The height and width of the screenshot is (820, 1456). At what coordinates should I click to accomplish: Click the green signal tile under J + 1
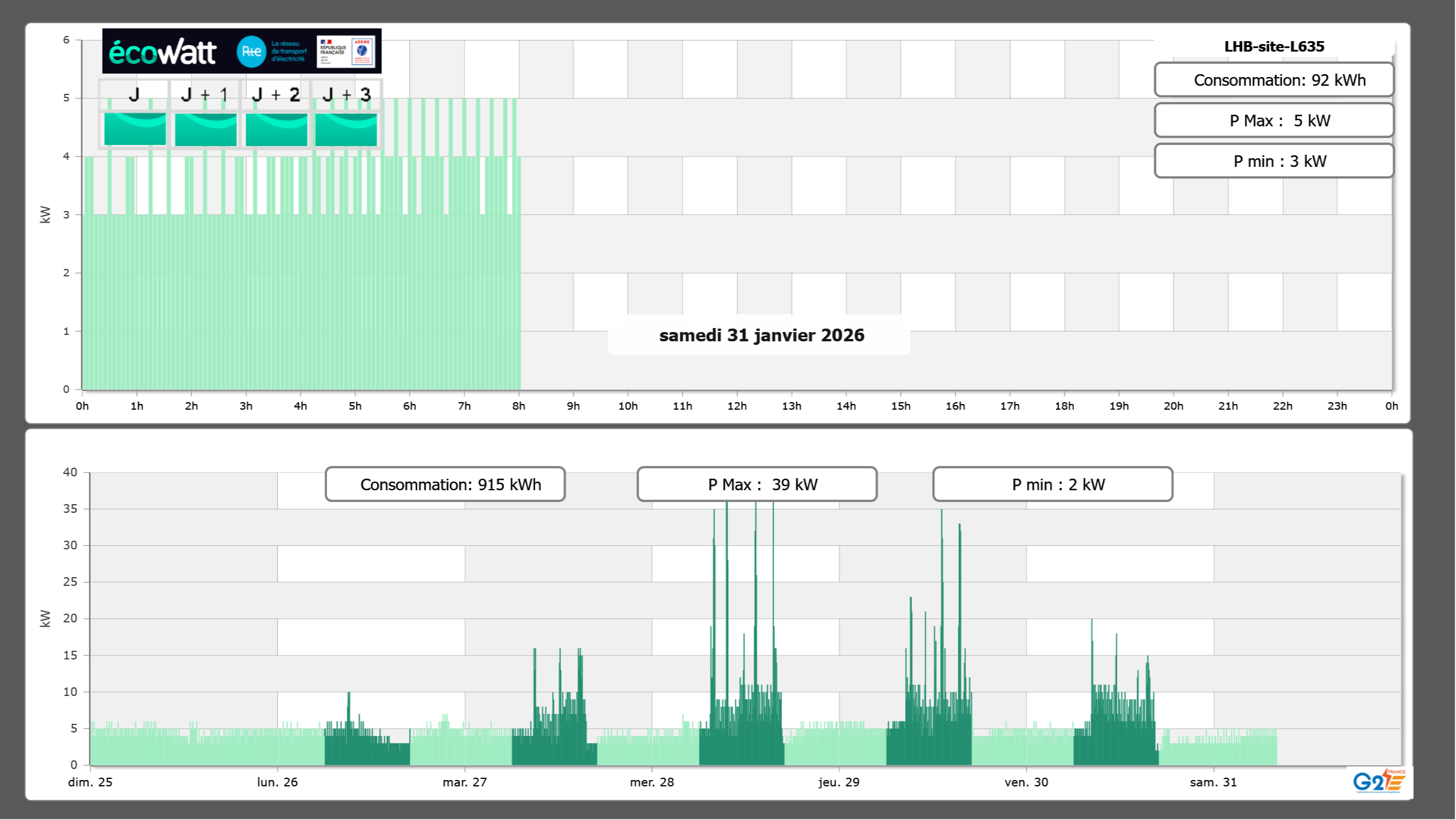pyautogui.click(x=205, y=129)
